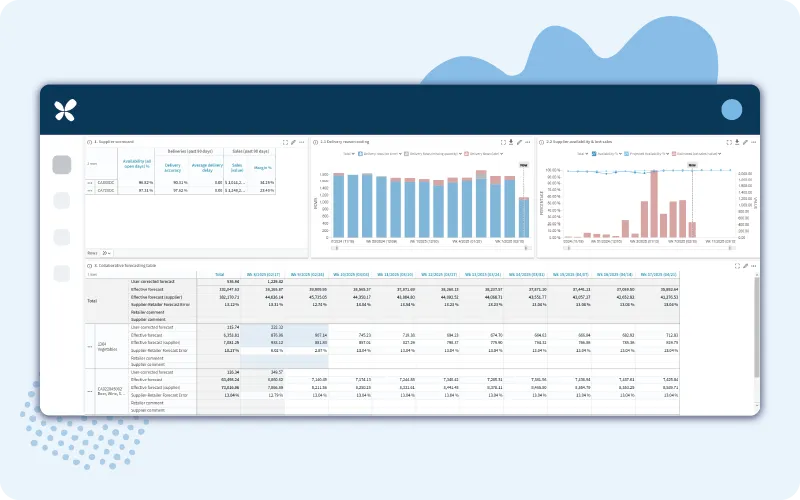
Task: Open Rows 20 page size dropdown
Action: (106, 253)
